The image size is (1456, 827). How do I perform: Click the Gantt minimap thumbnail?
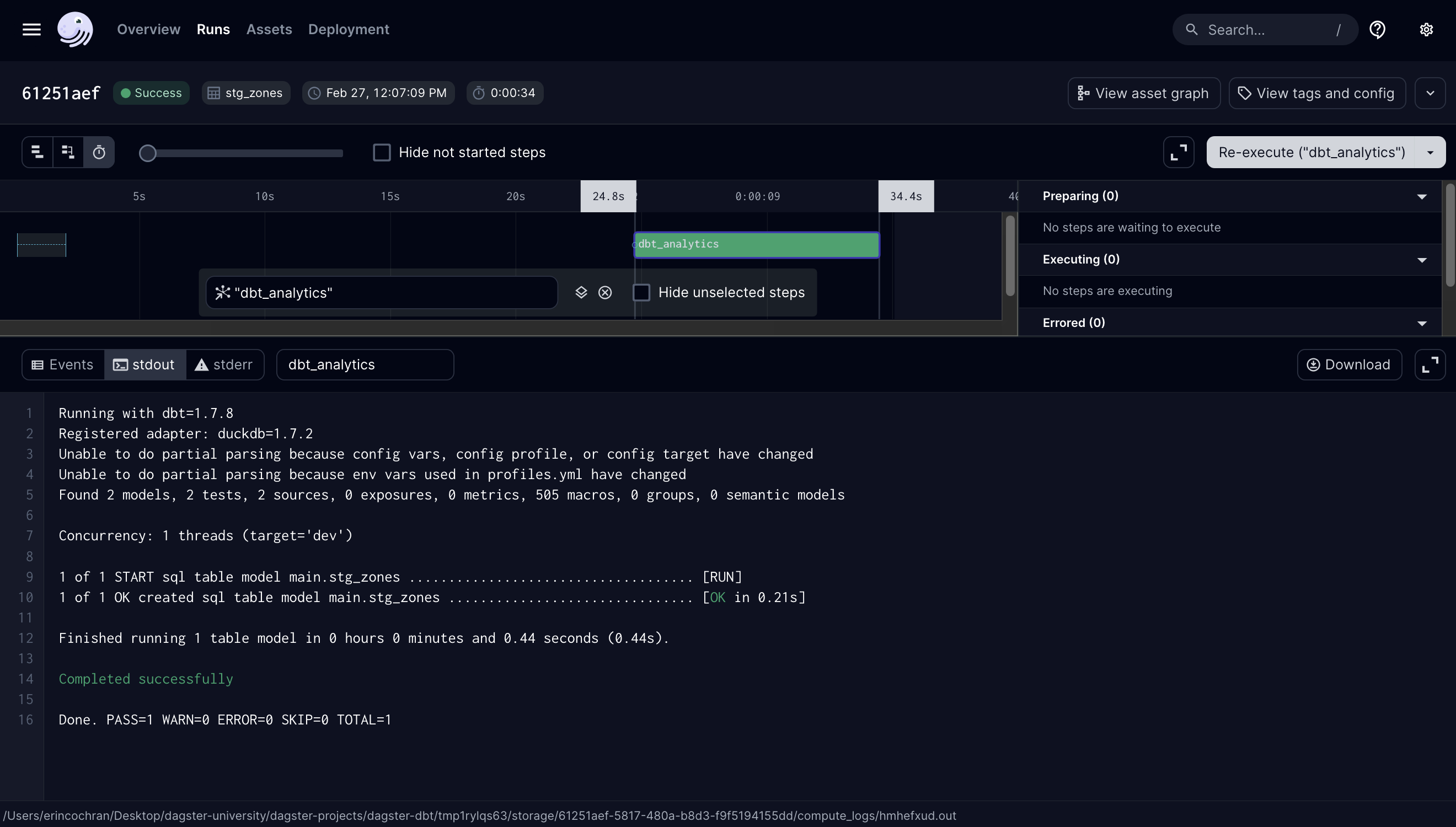pyautogui.click(x=41, y=245)
